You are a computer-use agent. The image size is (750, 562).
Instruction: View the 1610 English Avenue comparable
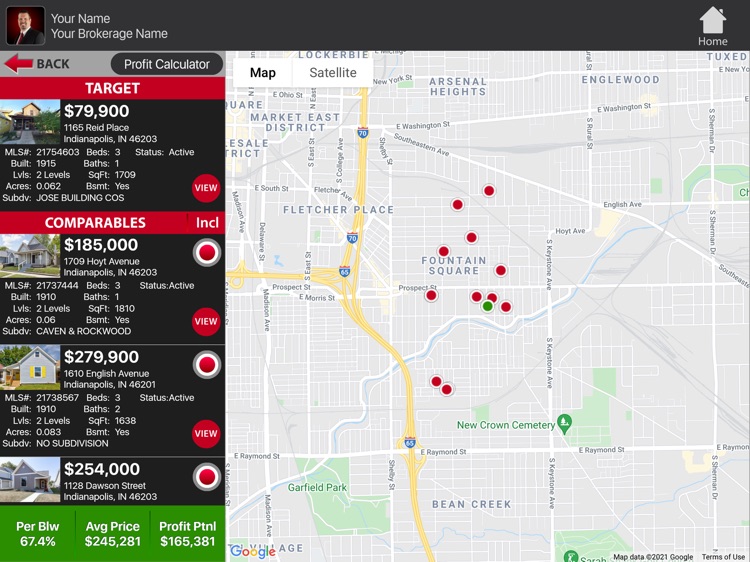tap(206, 433)
